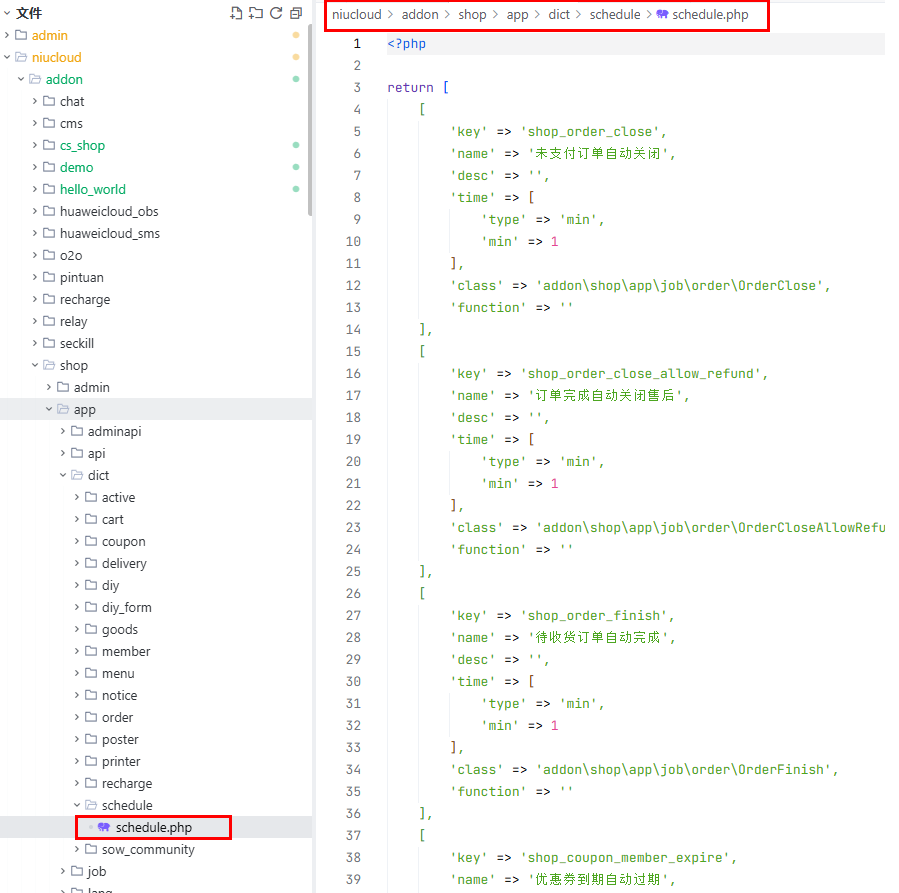Expand the goods folder chevron
The width and height of the screenshot is (899, 893).
tap(78, 630)
